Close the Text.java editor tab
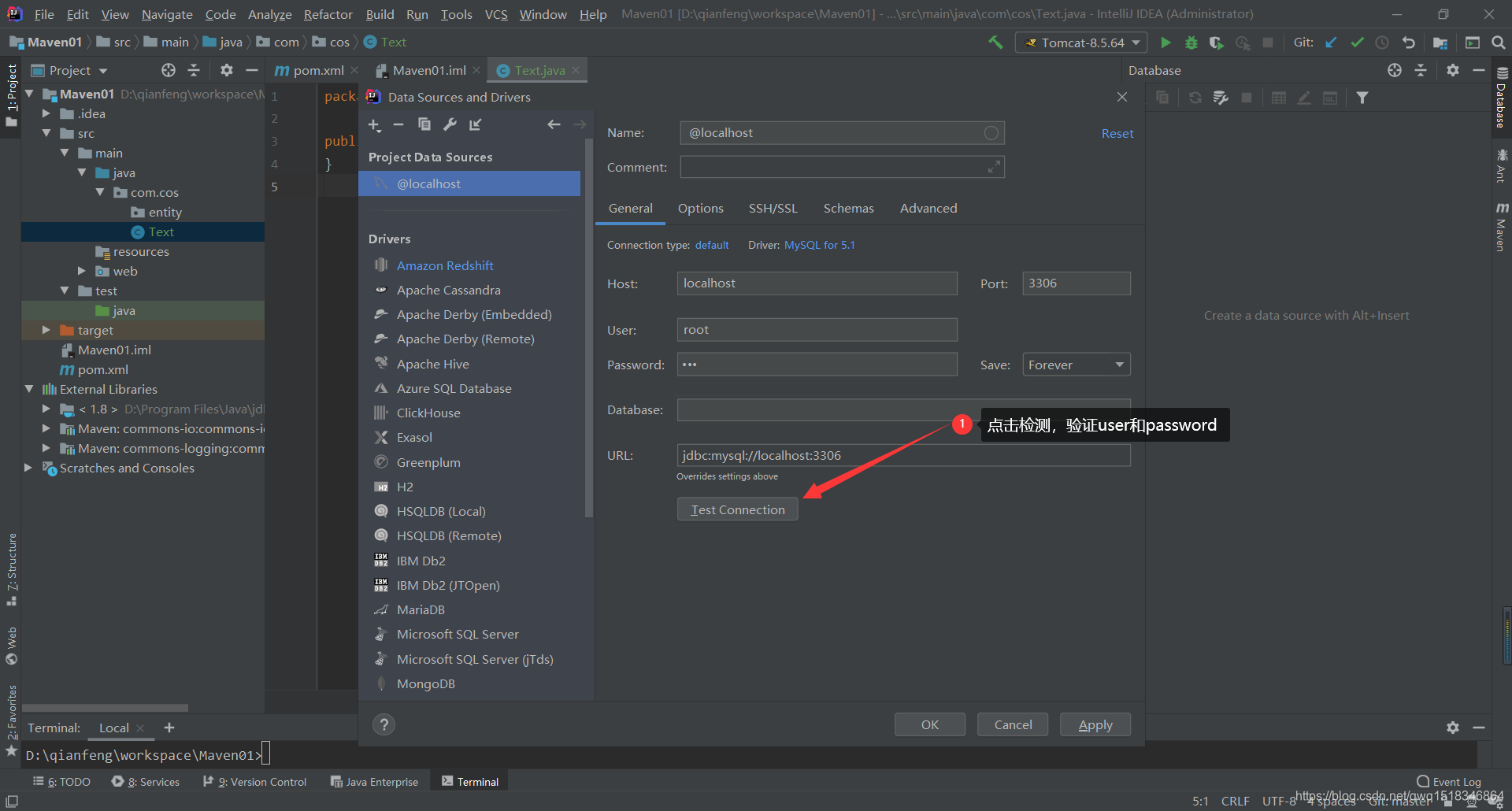1512x811 pixels. point(576,70)
